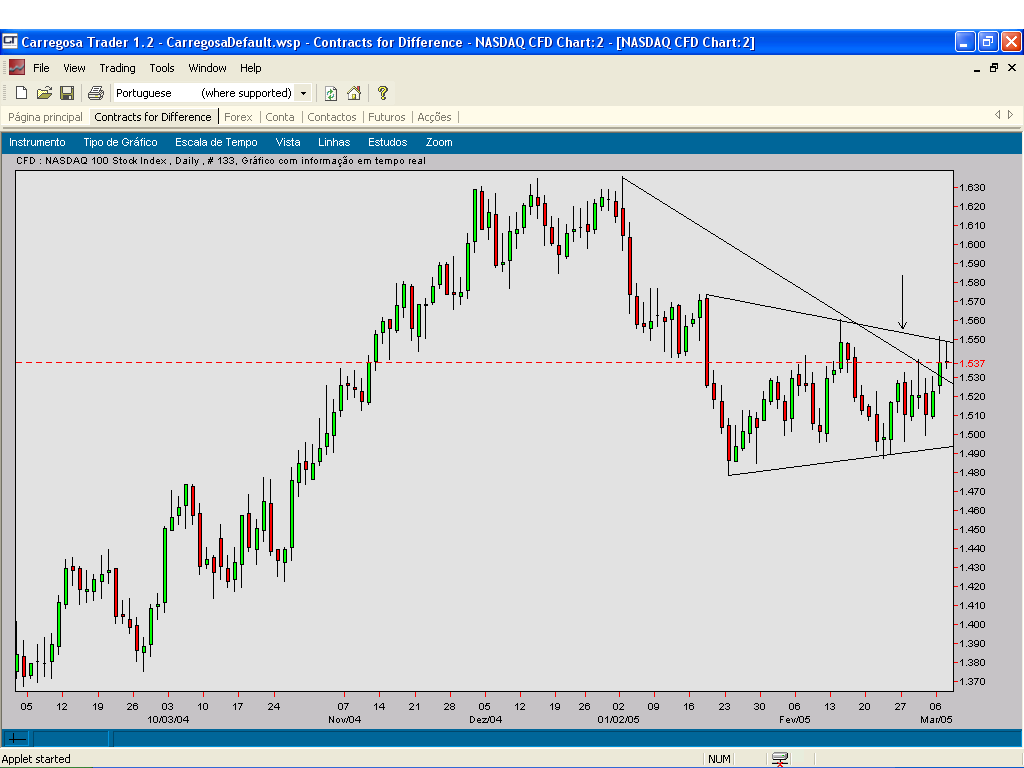Click the New document icon
Viewport: 1024px width, 768px height.
(x=21, y=93)
